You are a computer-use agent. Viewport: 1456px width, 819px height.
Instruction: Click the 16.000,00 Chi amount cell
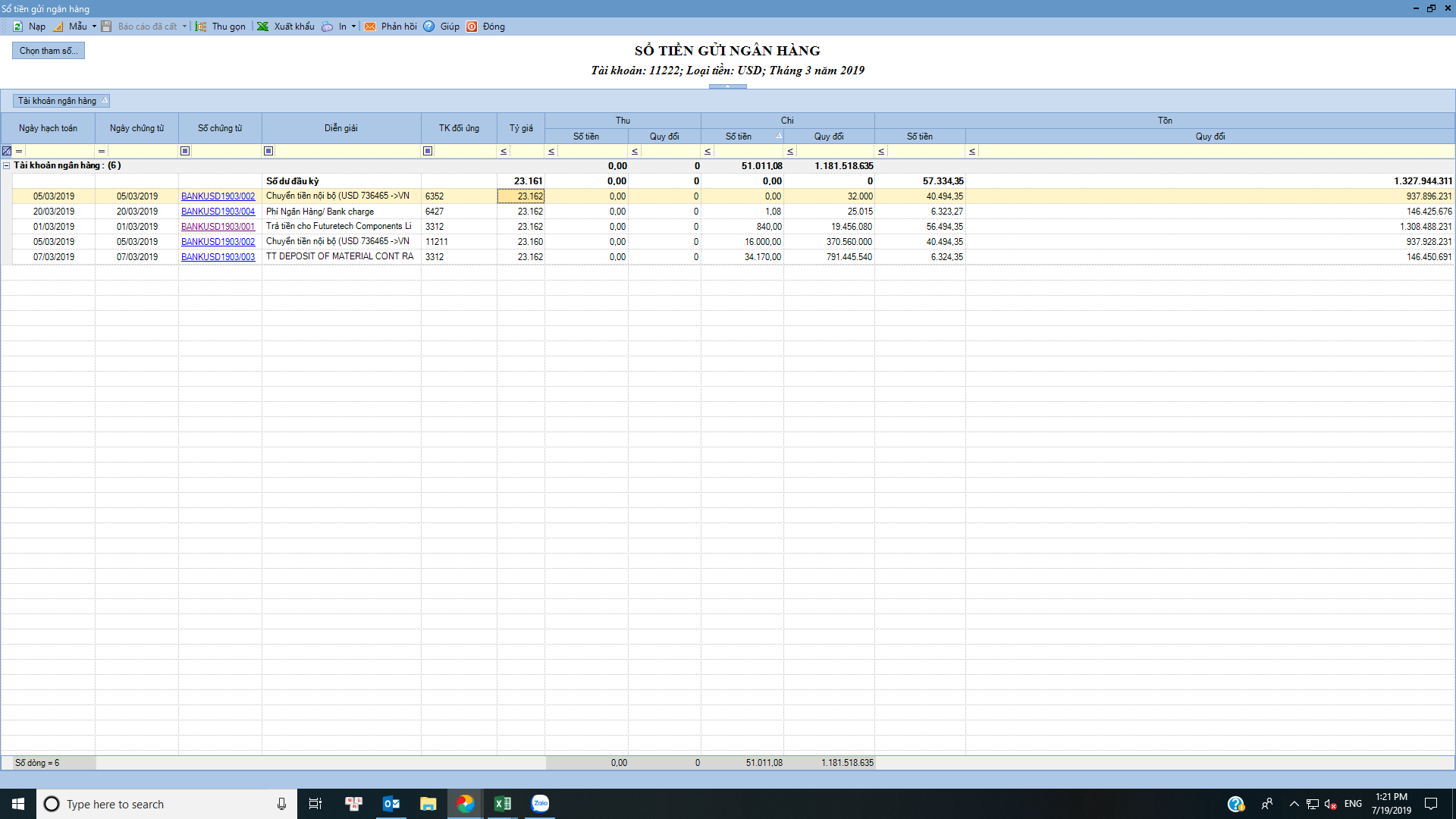[x=742, y=242]
